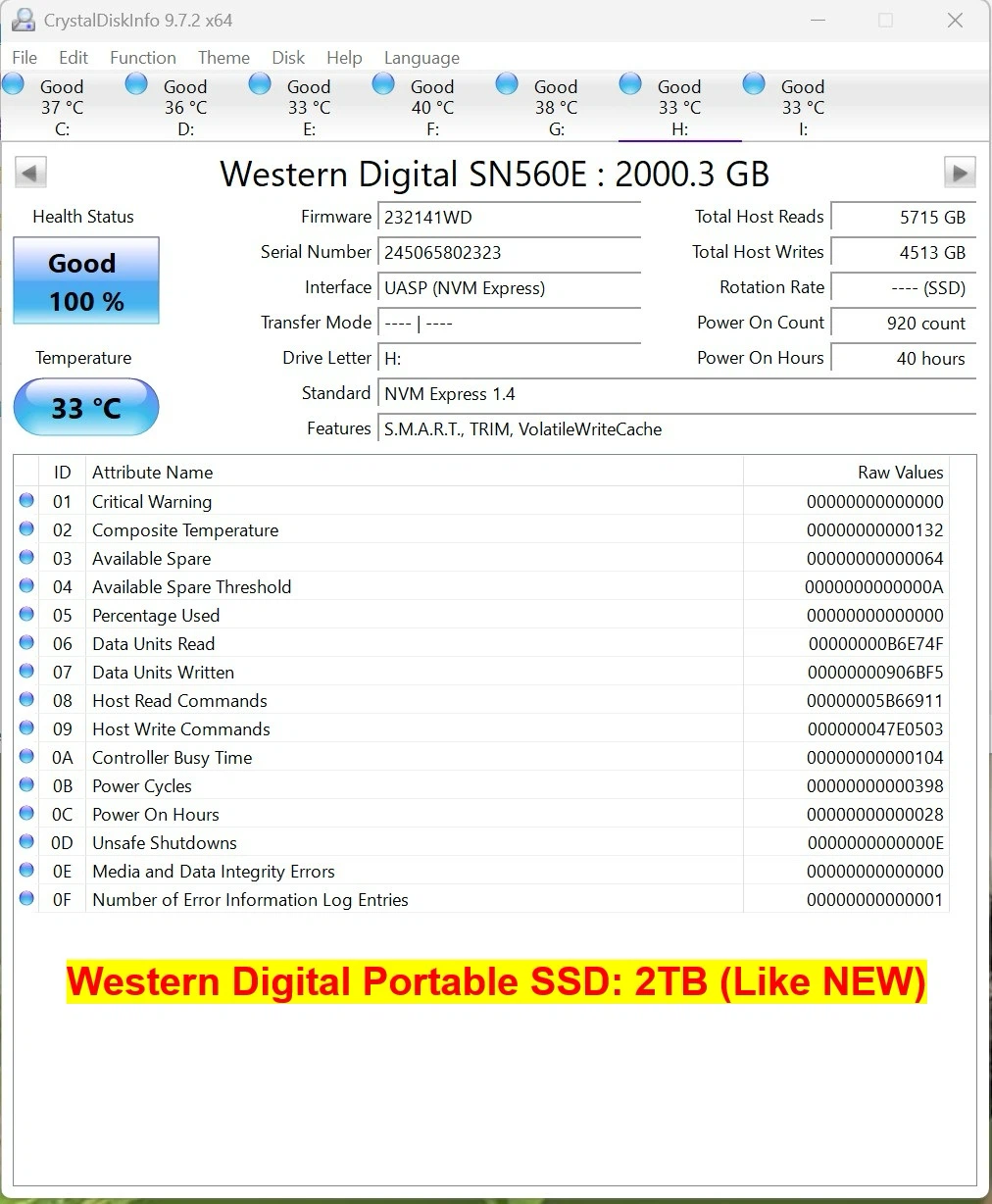Open the File menu

[x=25, y=58]
